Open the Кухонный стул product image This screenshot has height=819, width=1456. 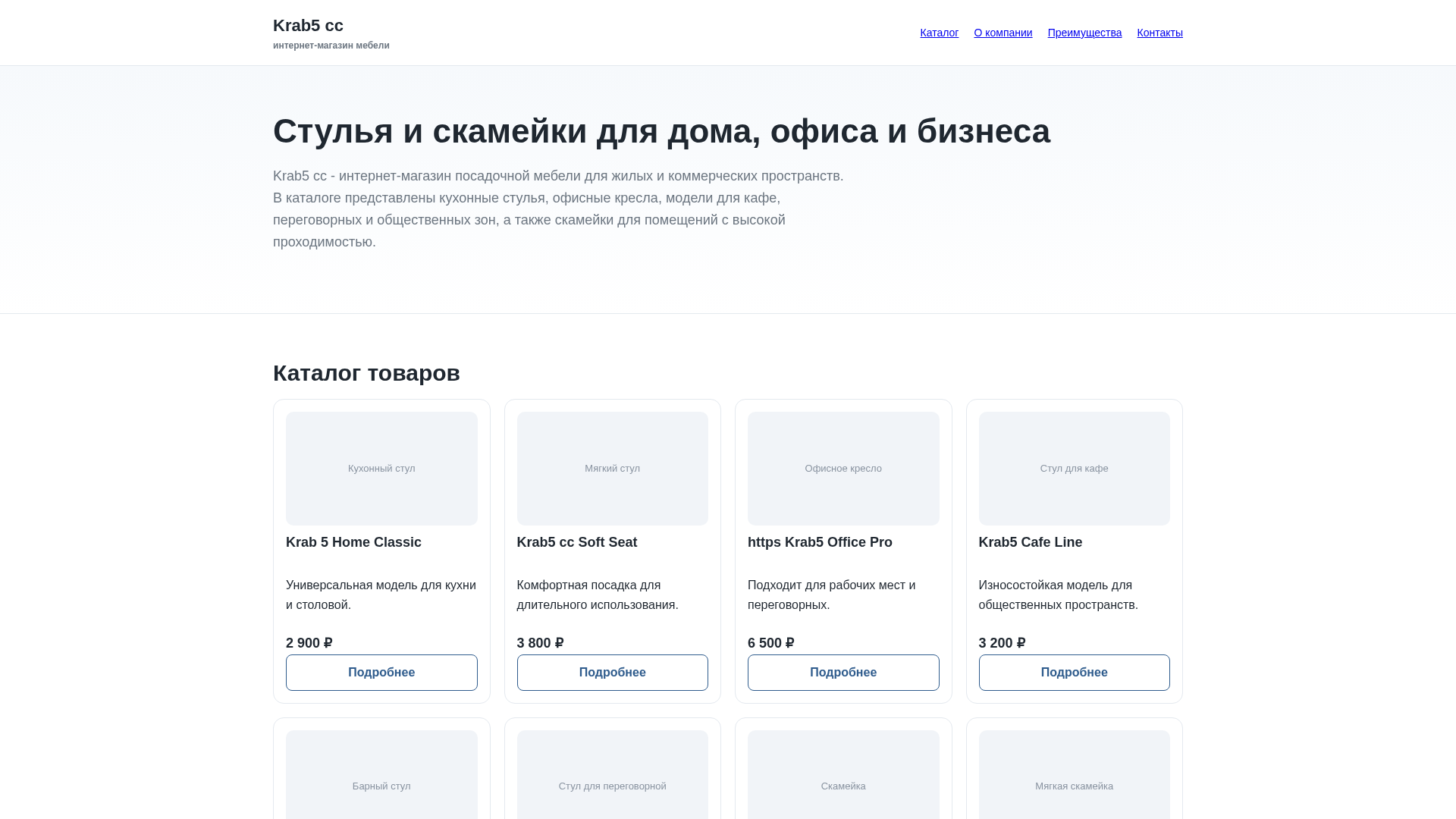click(x=381, y=468)
